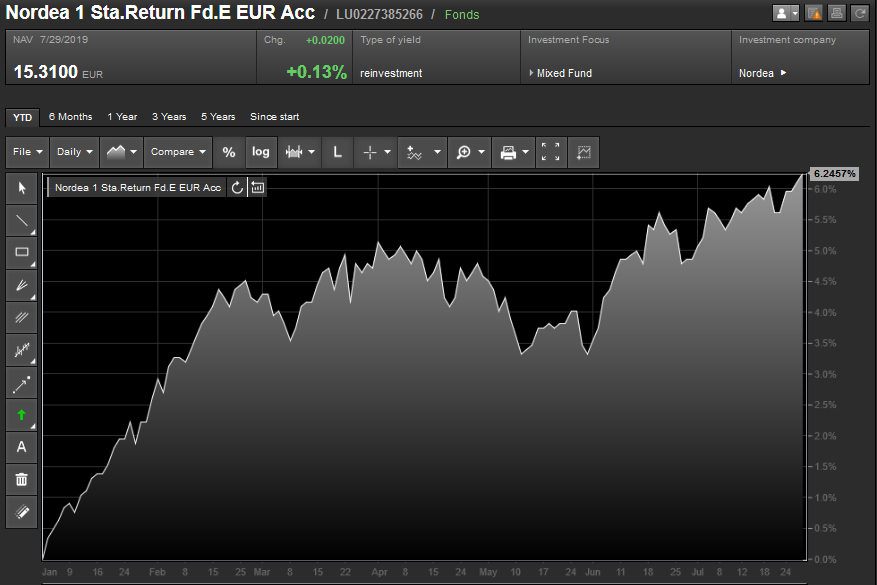
Task: Select the green up arrow marker tool
Action: [22, 415]
